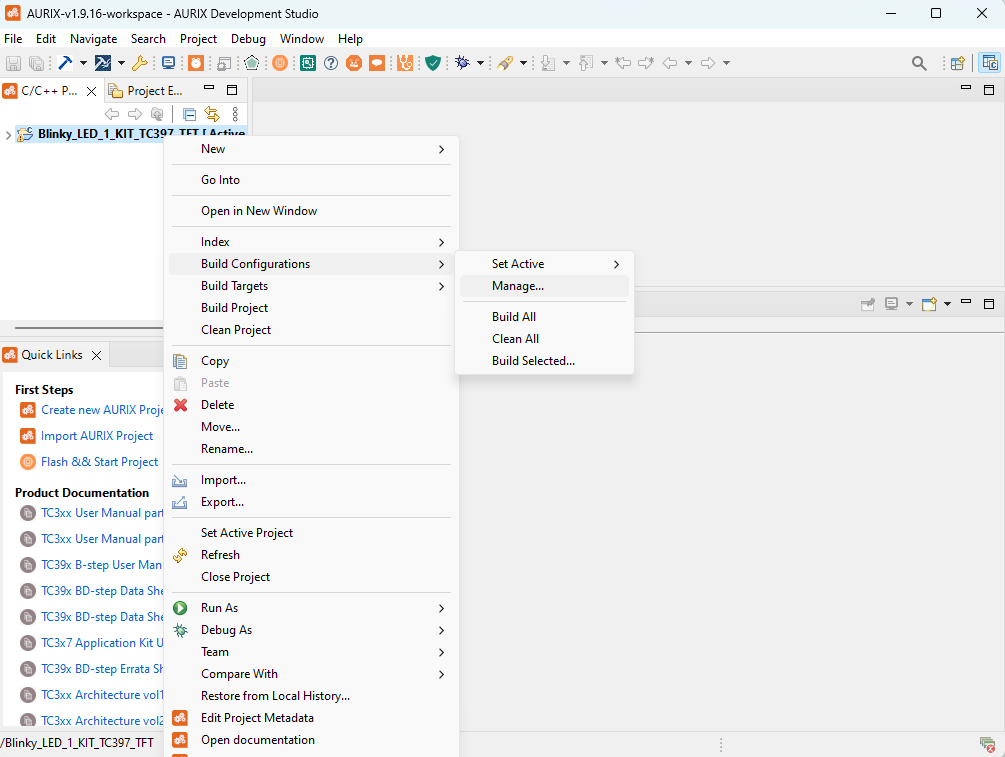Close the Quick Links tab

click(x=96, y=354)
